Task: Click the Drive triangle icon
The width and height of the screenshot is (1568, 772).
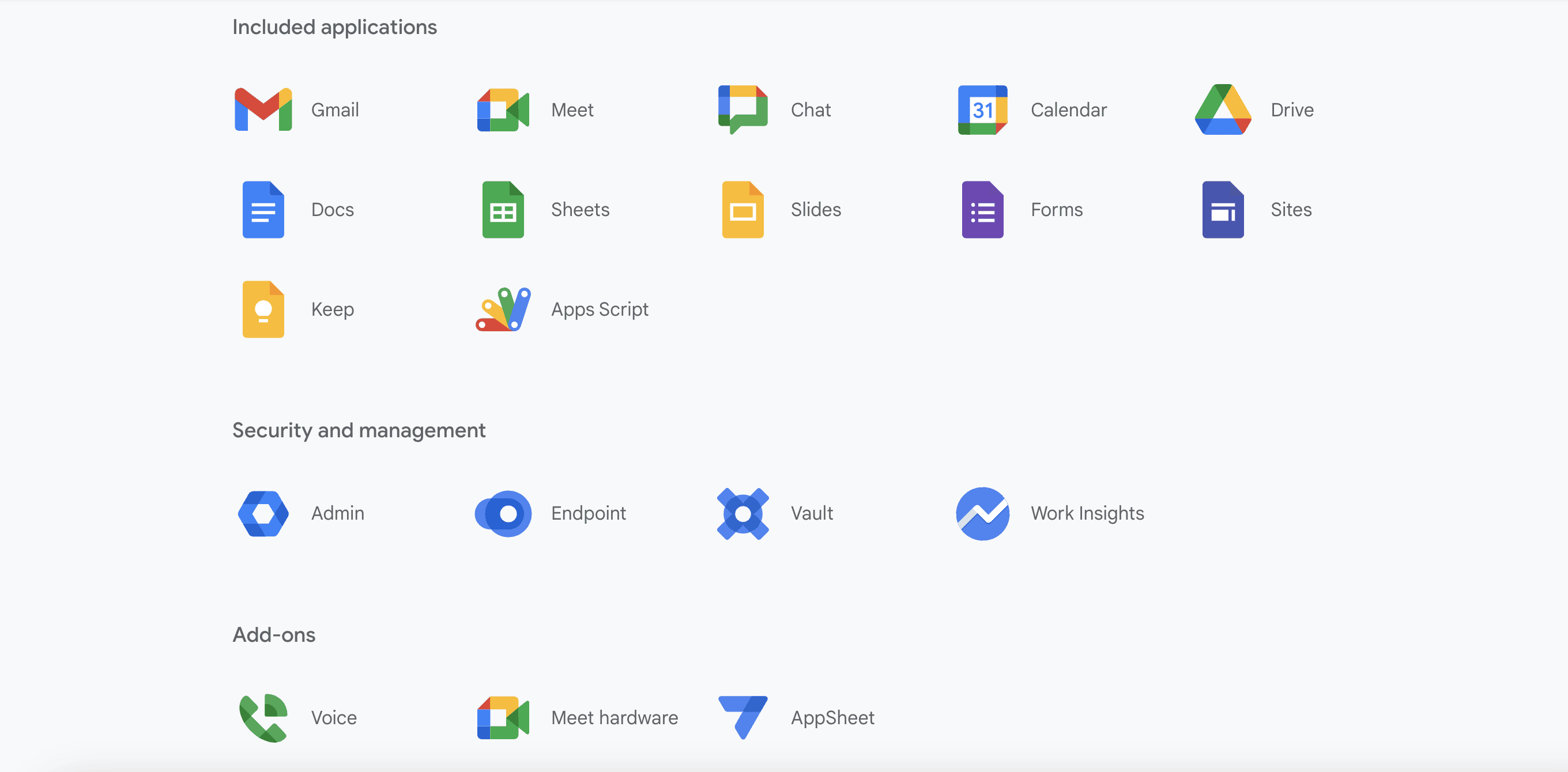Action: 1223,109
